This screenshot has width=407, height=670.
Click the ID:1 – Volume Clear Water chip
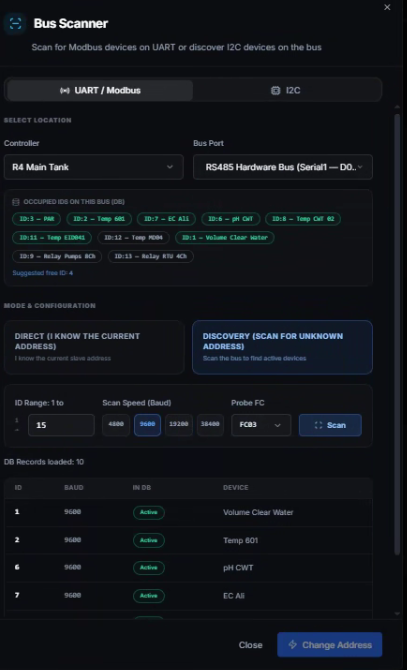225,238
